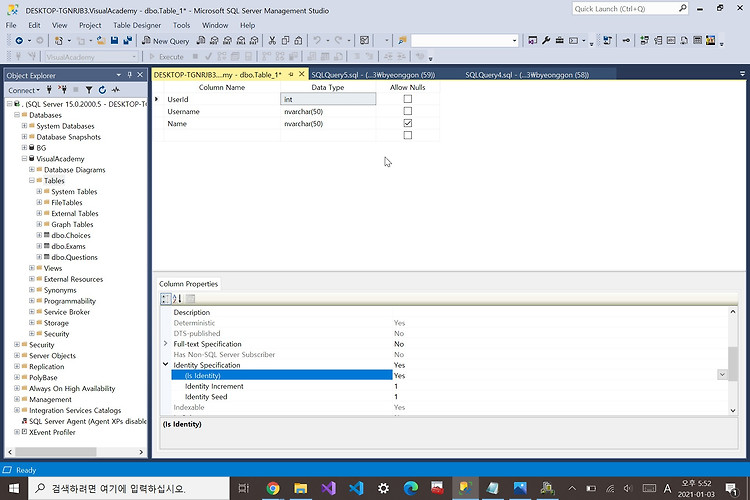Click the Navigate Backward arrow icon
The width and height of the screenshot is (750, 500).
coord(19,41)
